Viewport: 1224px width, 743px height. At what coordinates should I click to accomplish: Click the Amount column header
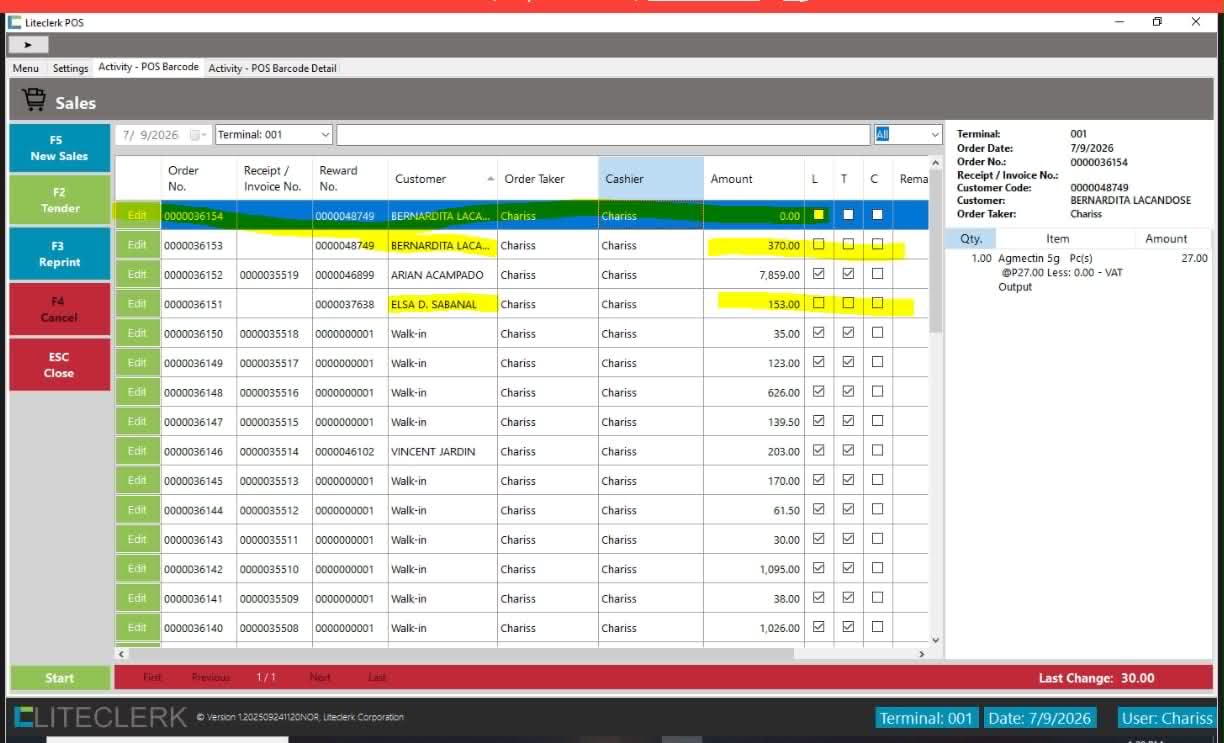click(754, 178)
